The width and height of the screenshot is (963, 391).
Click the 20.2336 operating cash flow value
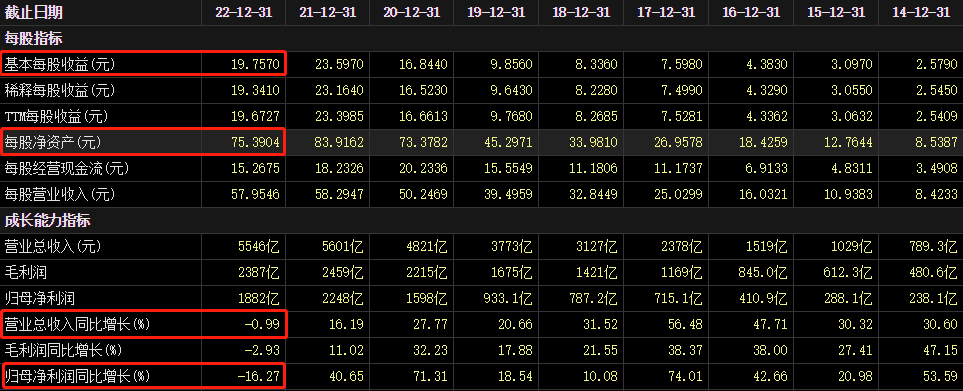[423, 169]
